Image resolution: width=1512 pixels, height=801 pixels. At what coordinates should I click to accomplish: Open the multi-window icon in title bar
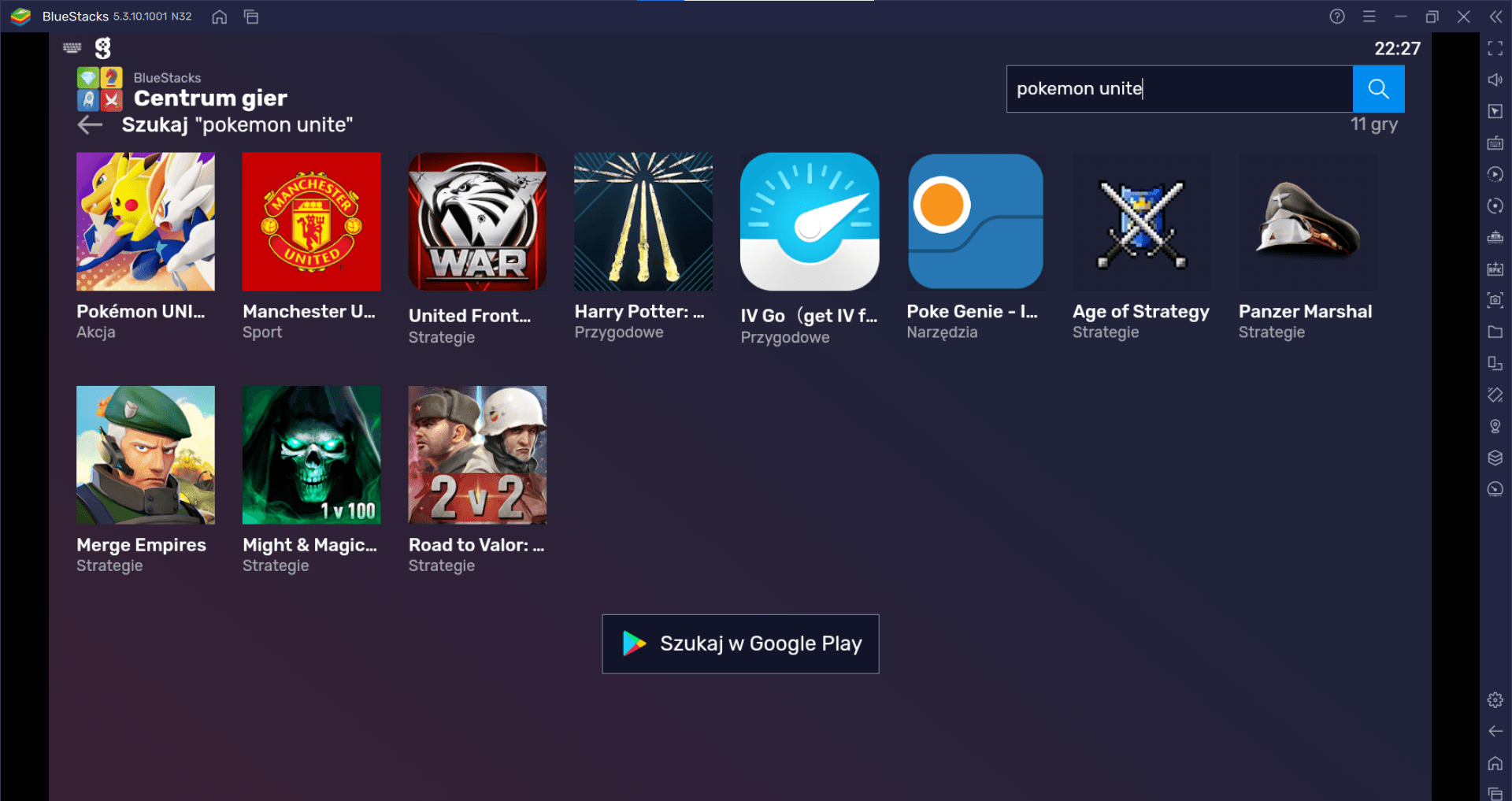tap(251, 17)
